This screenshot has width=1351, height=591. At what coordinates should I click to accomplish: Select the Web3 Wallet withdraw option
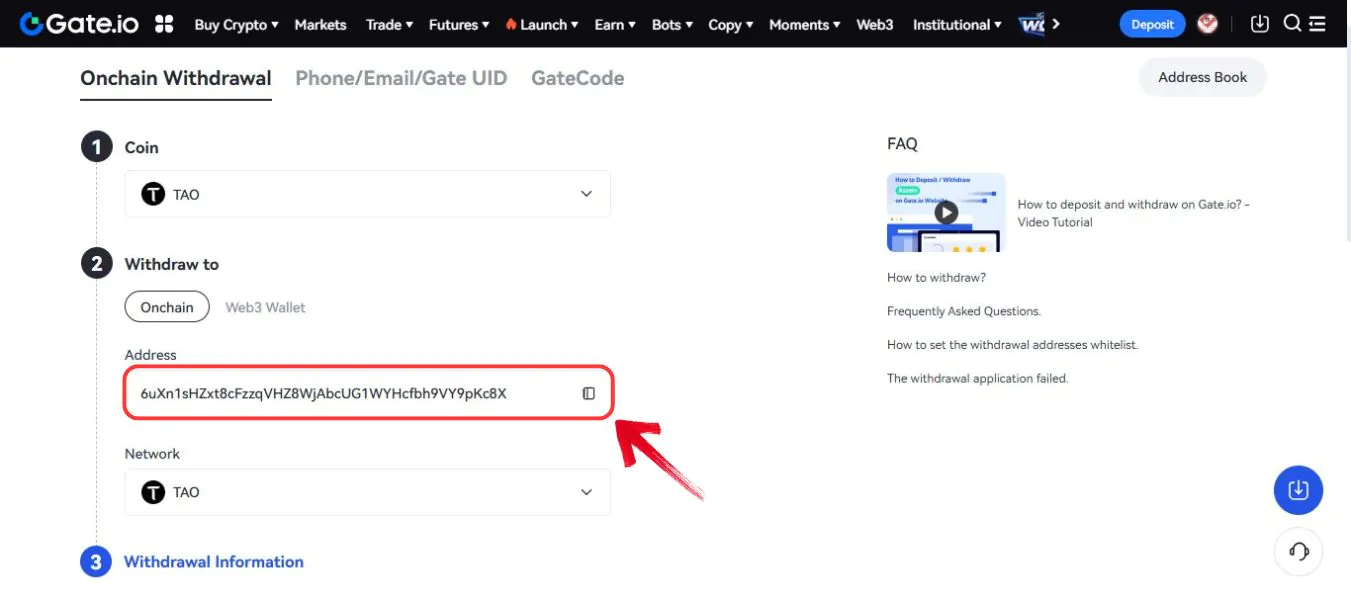[x=265, y=307]
